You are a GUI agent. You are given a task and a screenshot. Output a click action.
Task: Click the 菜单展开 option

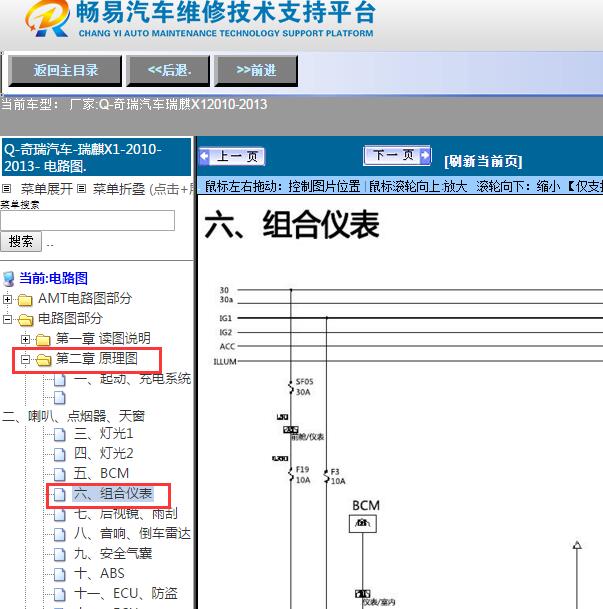(x=47, y=189)
